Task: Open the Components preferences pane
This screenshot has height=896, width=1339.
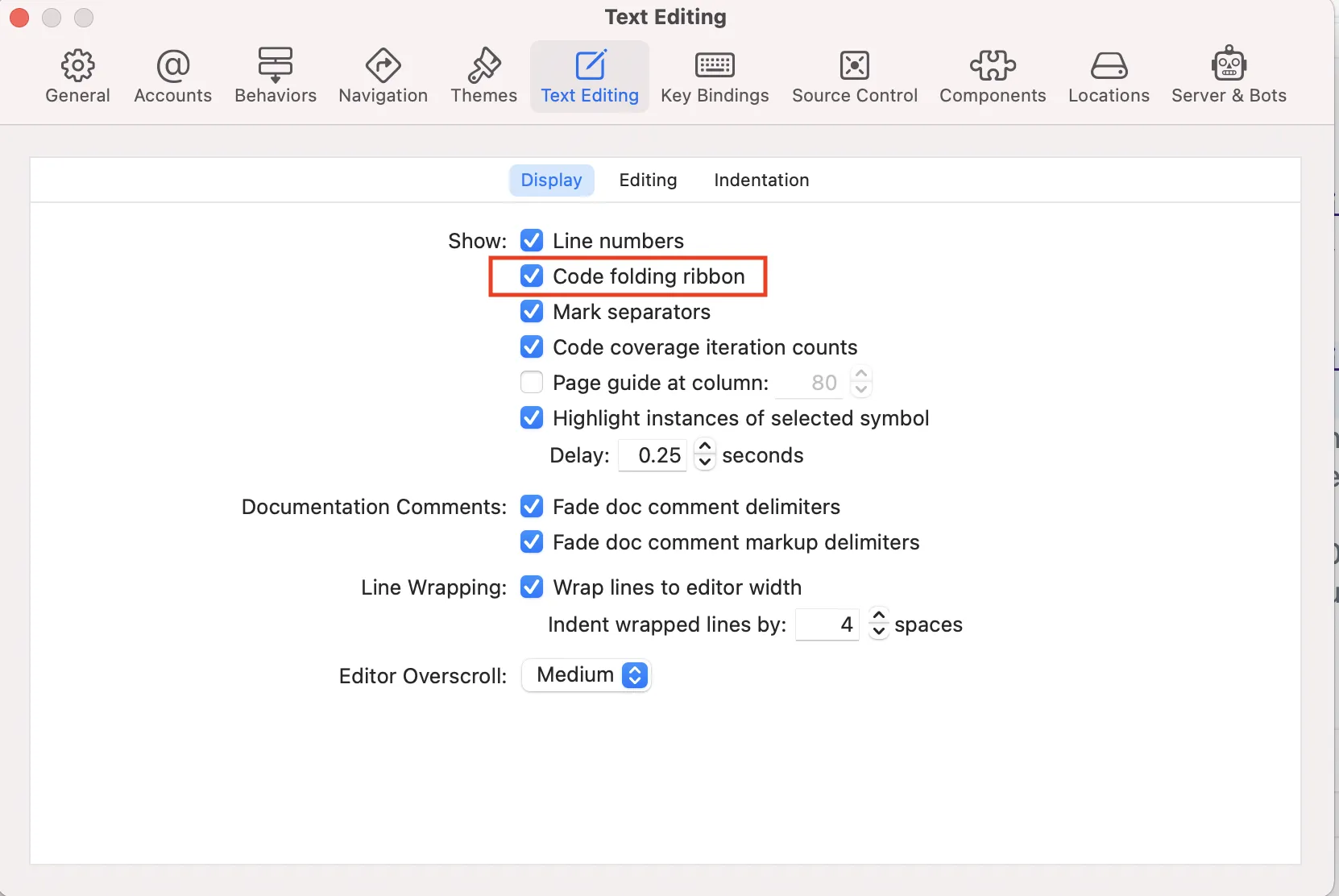Action: pyautogui.click(x=993, y=77)
